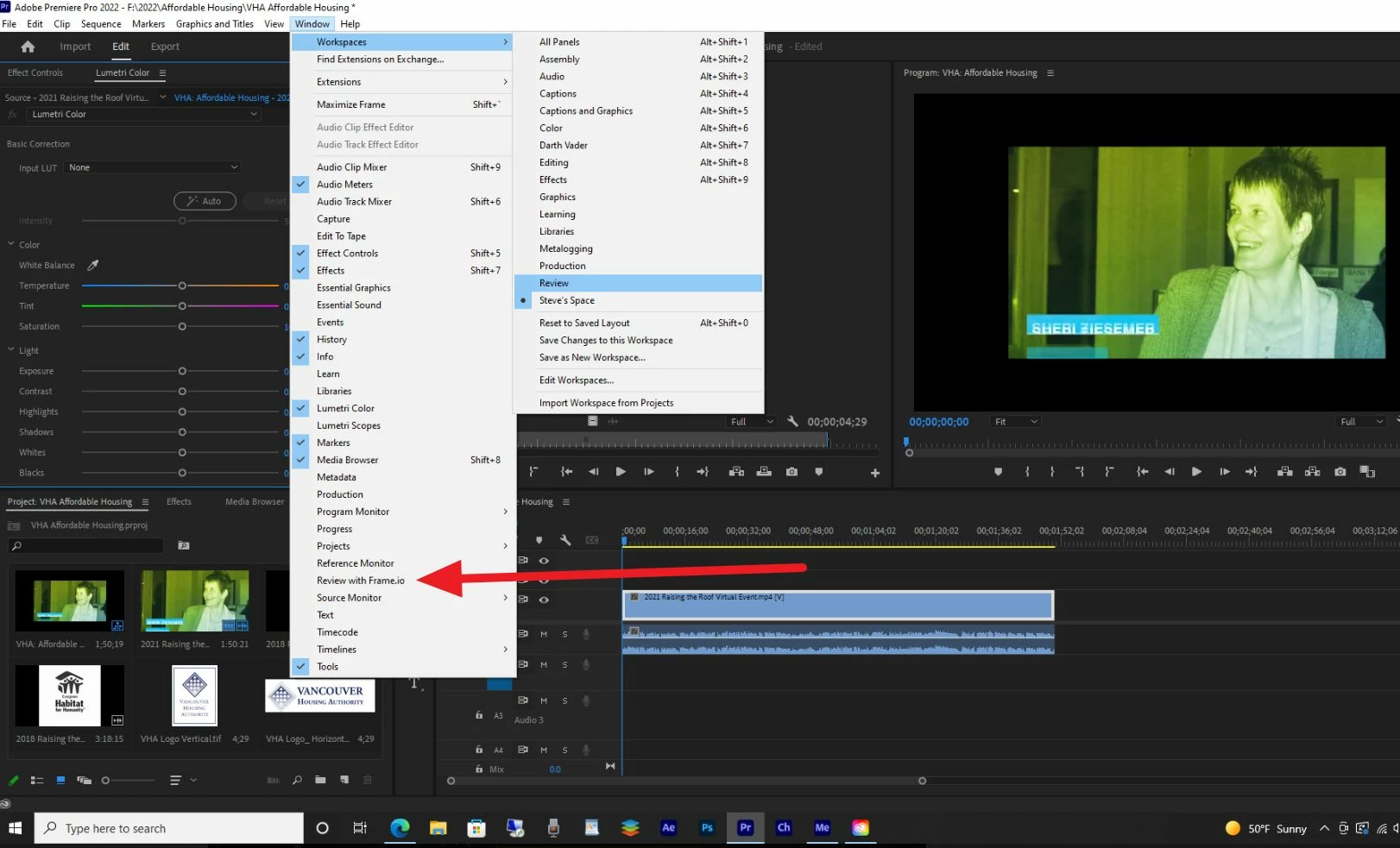Add a marker in the Timeline
Image resolution: width=1400 pixels, height=848 pixels.
(539, 540)
